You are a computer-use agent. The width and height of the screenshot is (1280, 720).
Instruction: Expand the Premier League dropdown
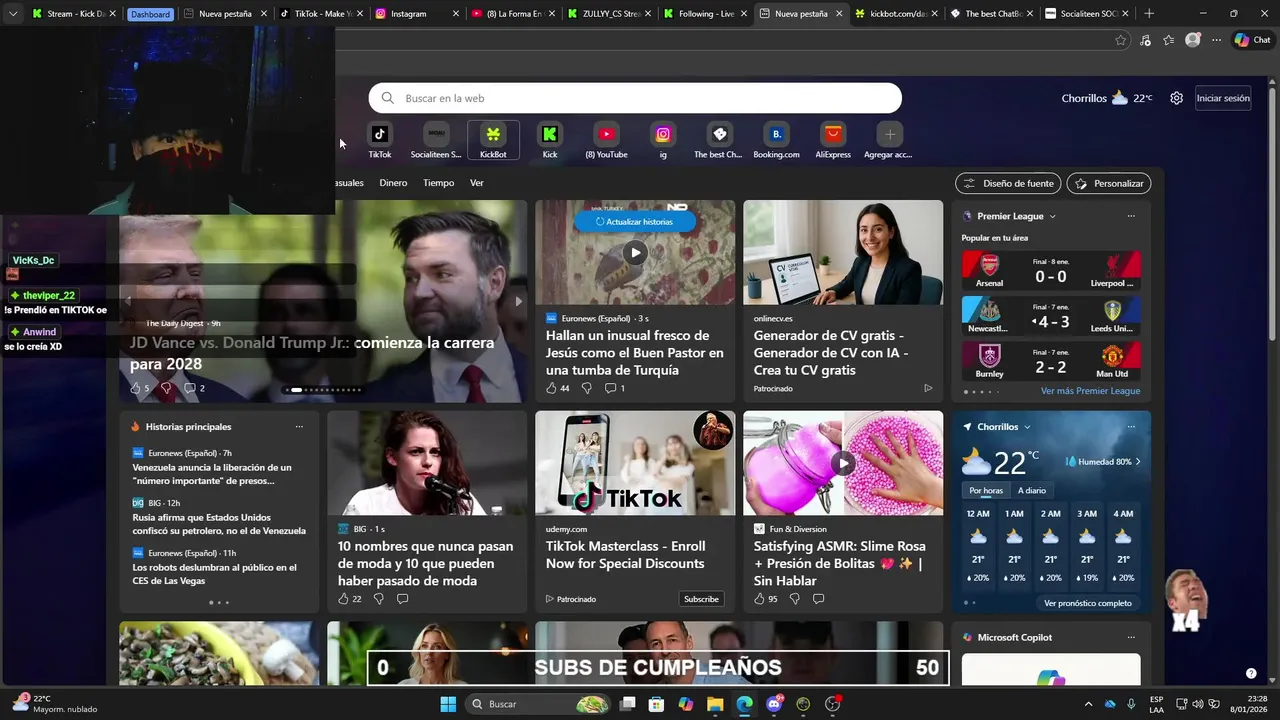tap(1052, 216)
